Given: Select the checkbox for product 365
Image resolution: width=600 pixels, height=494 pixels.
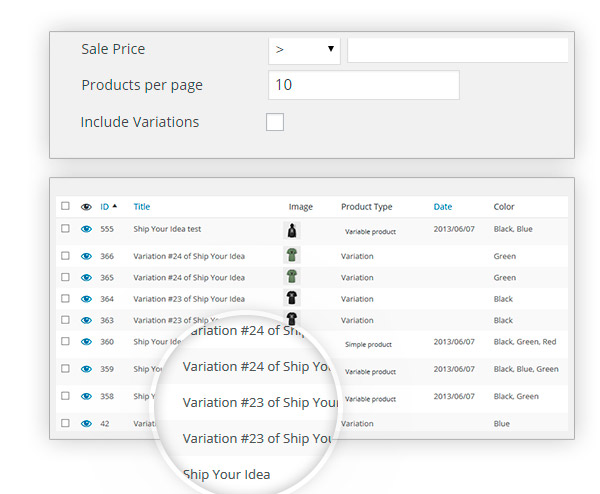Looking at the screenshot, I should coord(65,277).
